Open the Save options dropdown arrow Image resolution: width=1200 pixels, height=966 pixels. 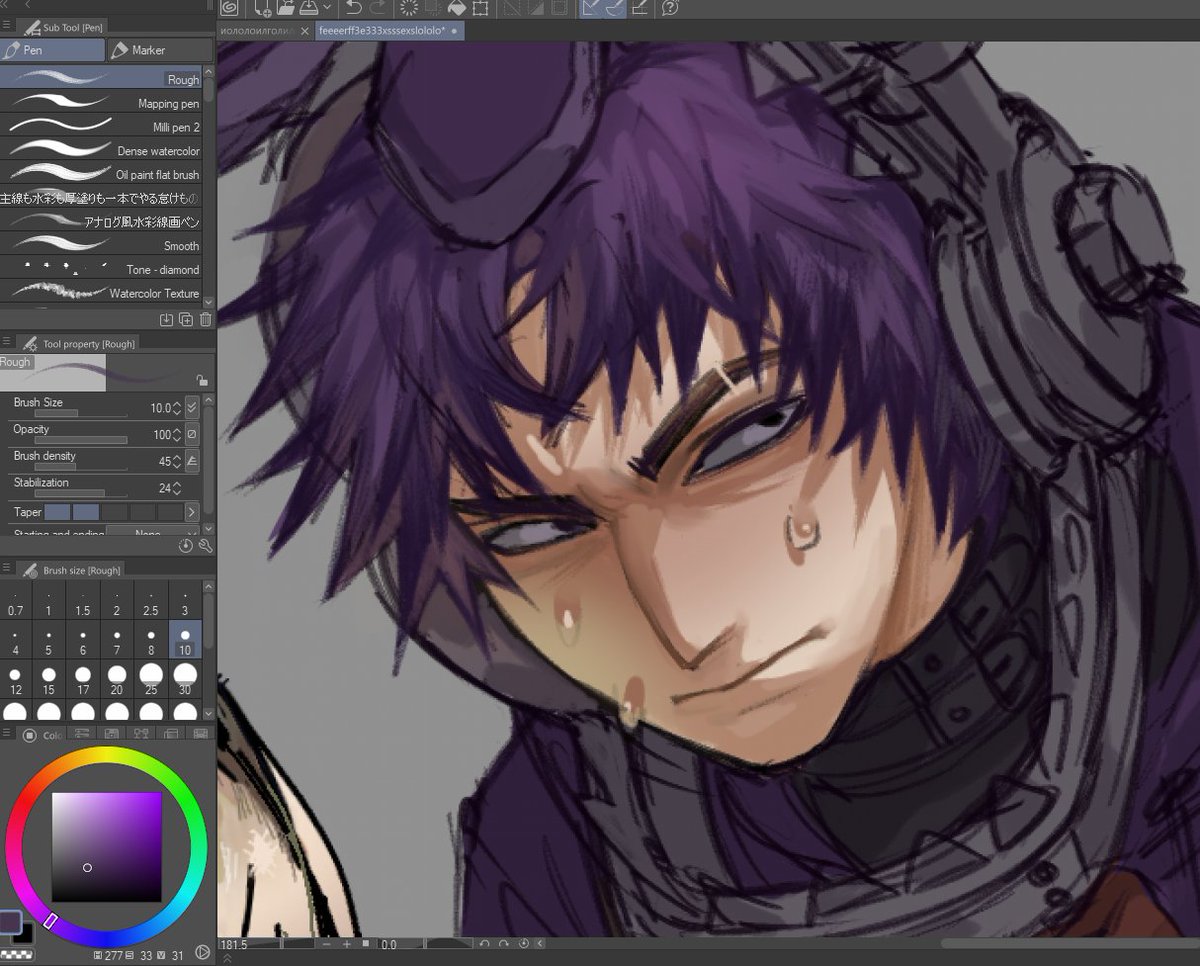point(326,8)
